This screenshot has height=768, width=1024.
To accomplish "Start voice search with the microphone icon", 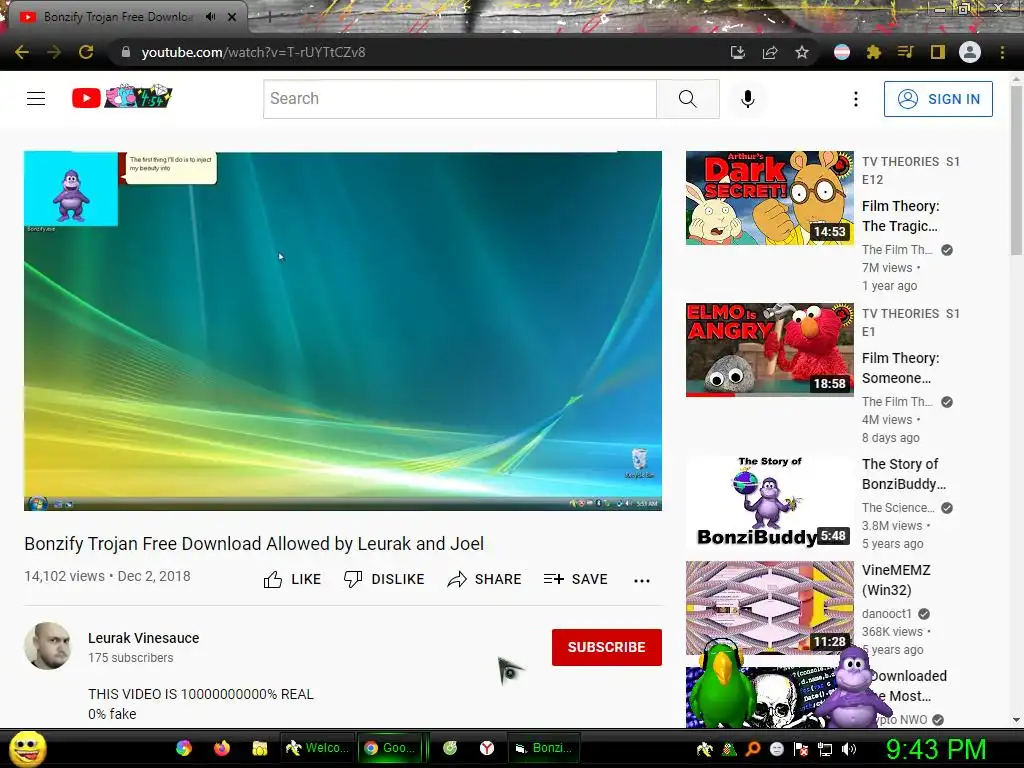I will (x=748, y=99).
